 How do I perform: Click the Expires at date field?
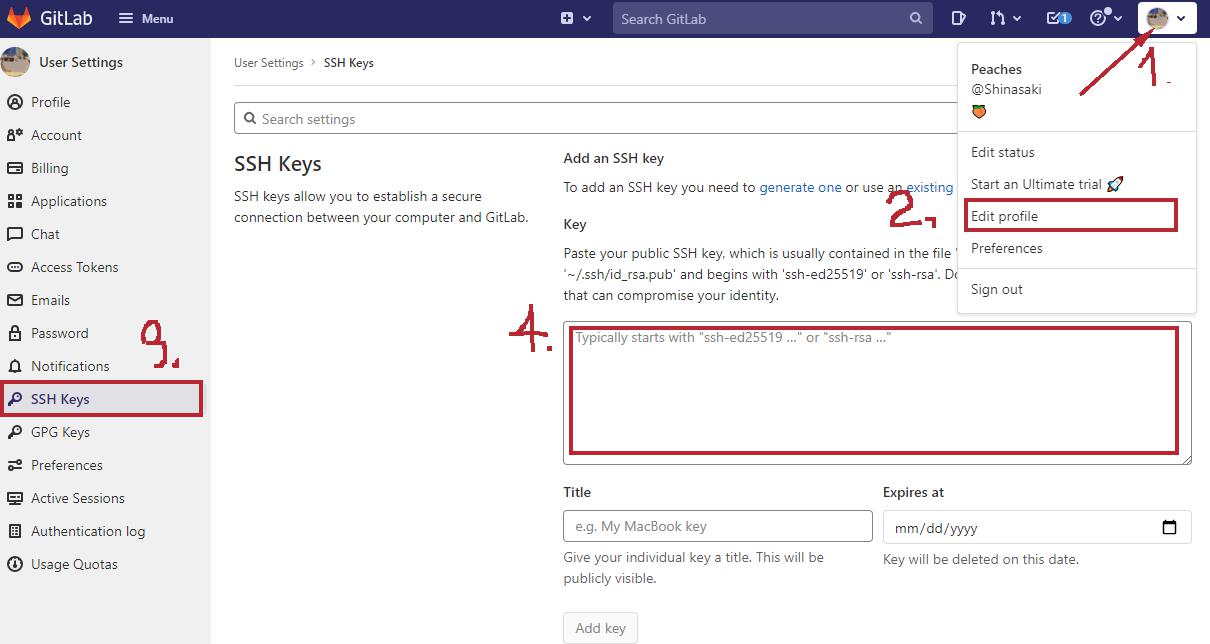(x=1037, y=527)
